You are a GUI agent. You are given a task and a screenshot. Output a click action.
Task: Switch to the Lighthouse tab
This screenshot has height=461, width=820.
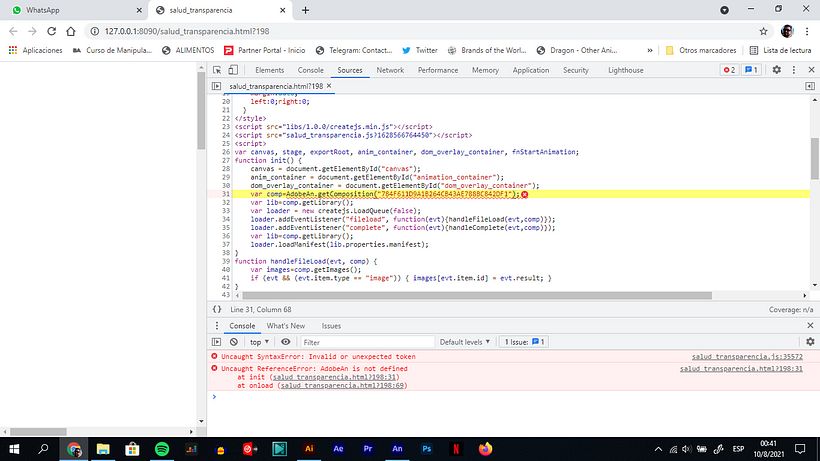(x=625, y=70)
